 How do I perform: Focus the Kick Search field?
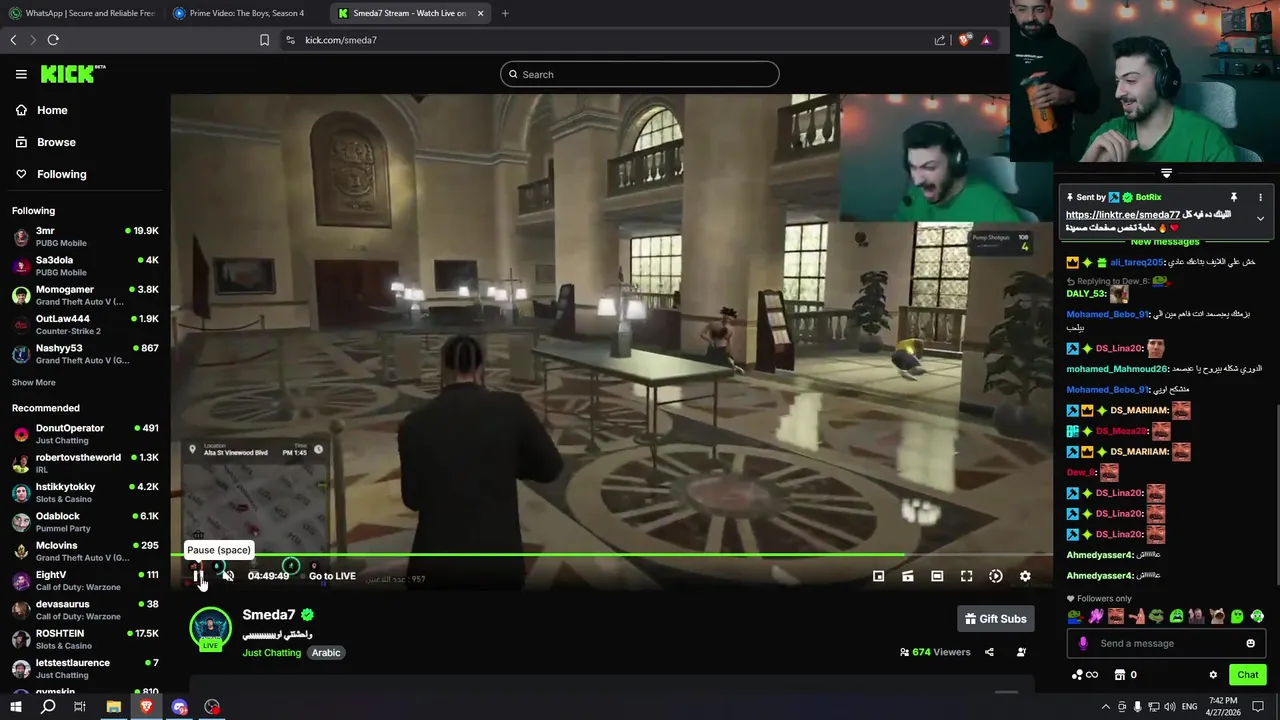pos(640,74)
